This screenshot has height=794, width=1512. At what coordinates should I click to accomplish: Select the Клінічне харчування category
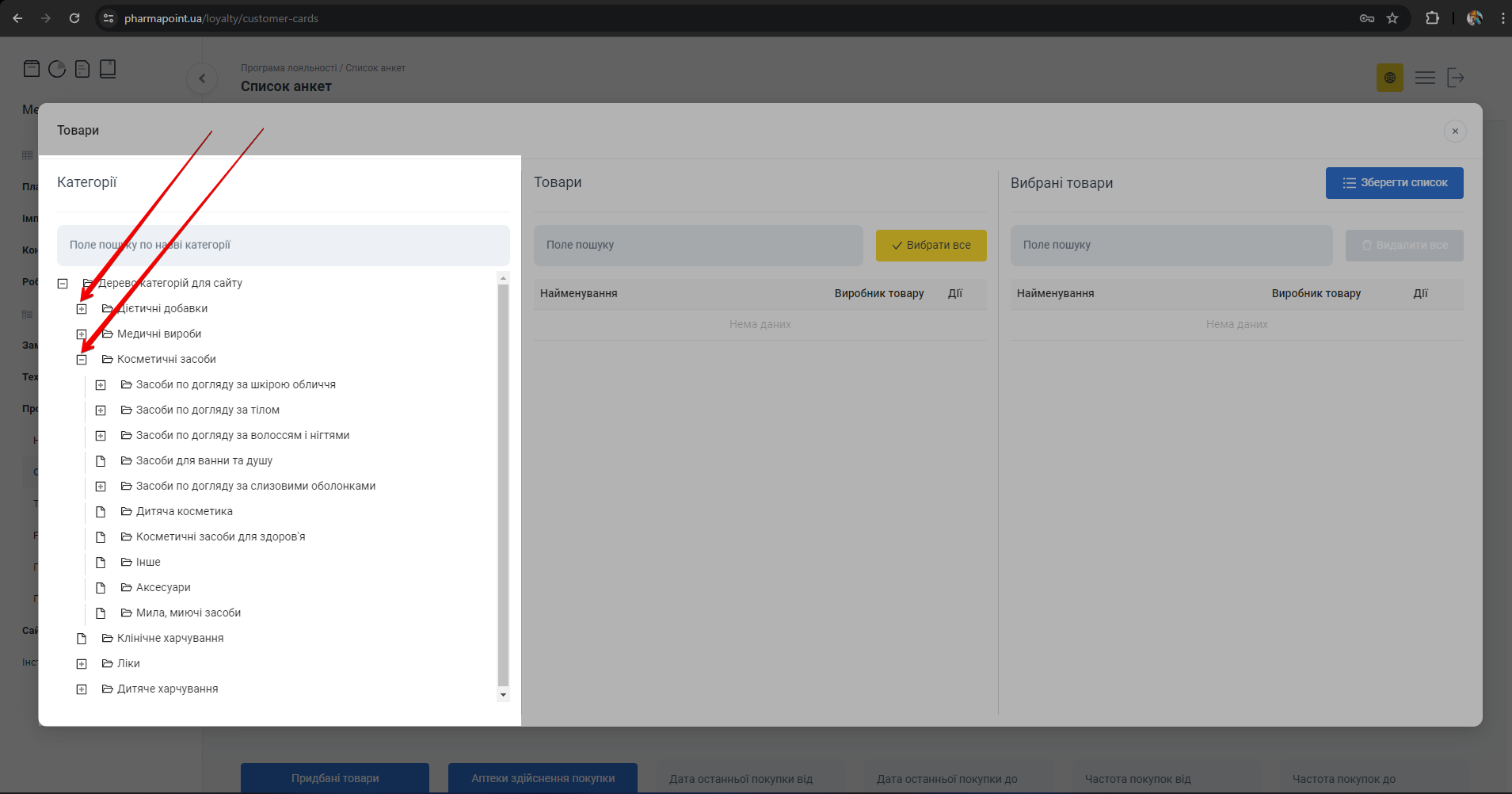(169, 639)
